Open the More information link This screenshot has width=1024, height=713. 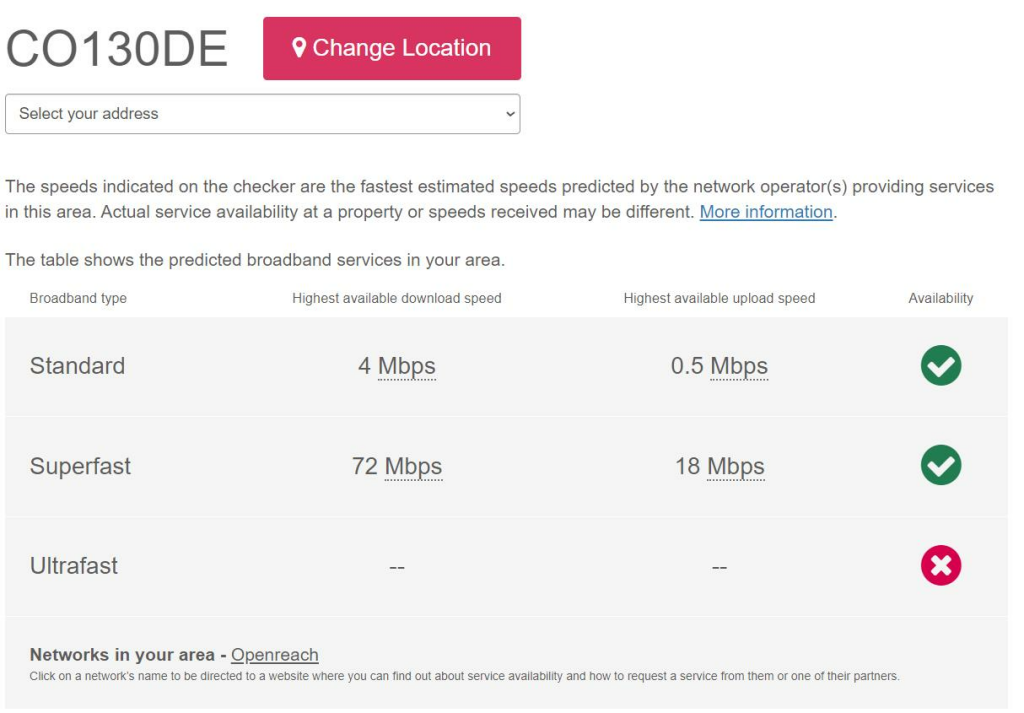pyautogui.click(x=766, y=212)
